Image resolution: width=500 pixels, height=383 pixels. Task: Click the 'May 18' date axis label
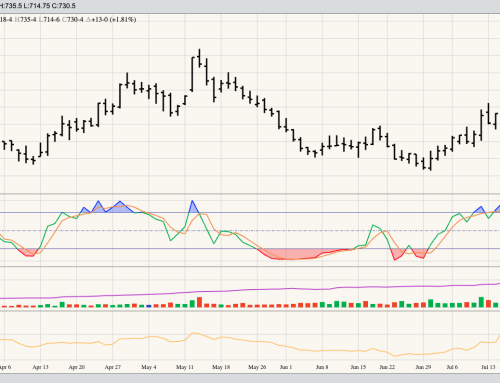point(221,367)
